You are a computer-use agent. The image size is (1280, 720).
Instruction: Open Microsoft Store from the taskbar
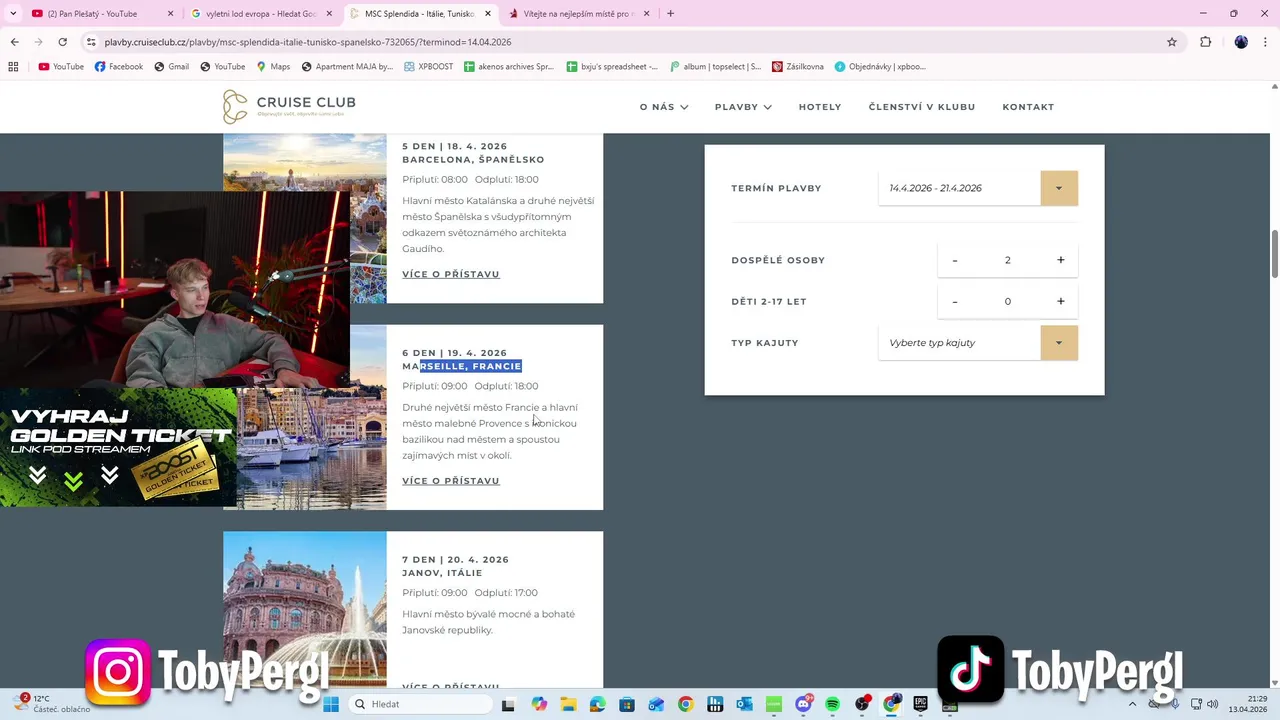point(626,704)
